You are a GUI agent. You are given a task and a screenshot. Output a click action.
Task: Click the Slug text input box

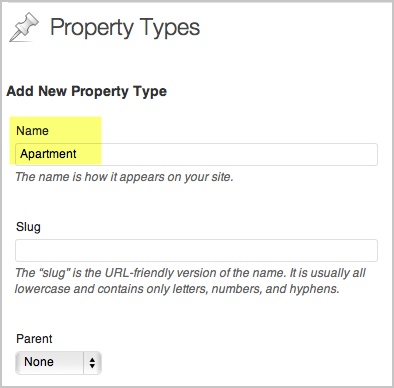[196, 250]
